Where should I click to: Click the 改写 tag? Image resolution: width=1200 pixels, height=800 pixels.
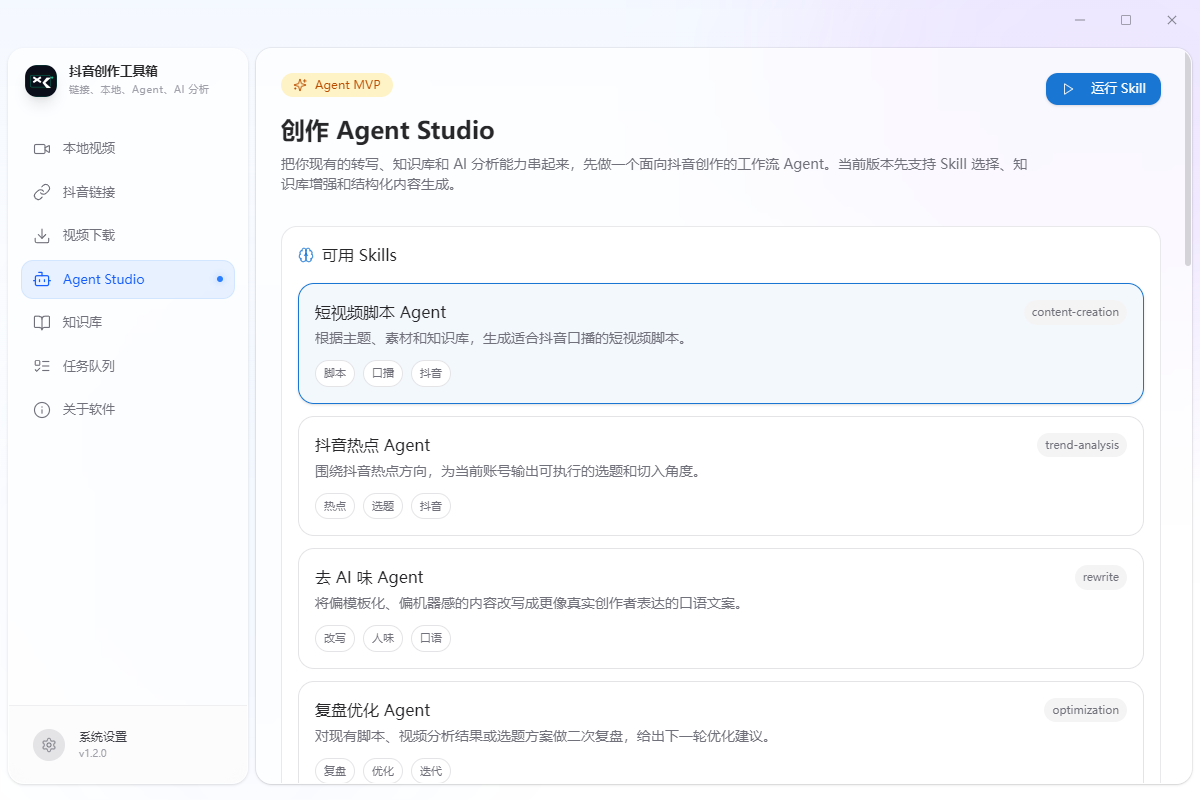[x=335, y=638]
